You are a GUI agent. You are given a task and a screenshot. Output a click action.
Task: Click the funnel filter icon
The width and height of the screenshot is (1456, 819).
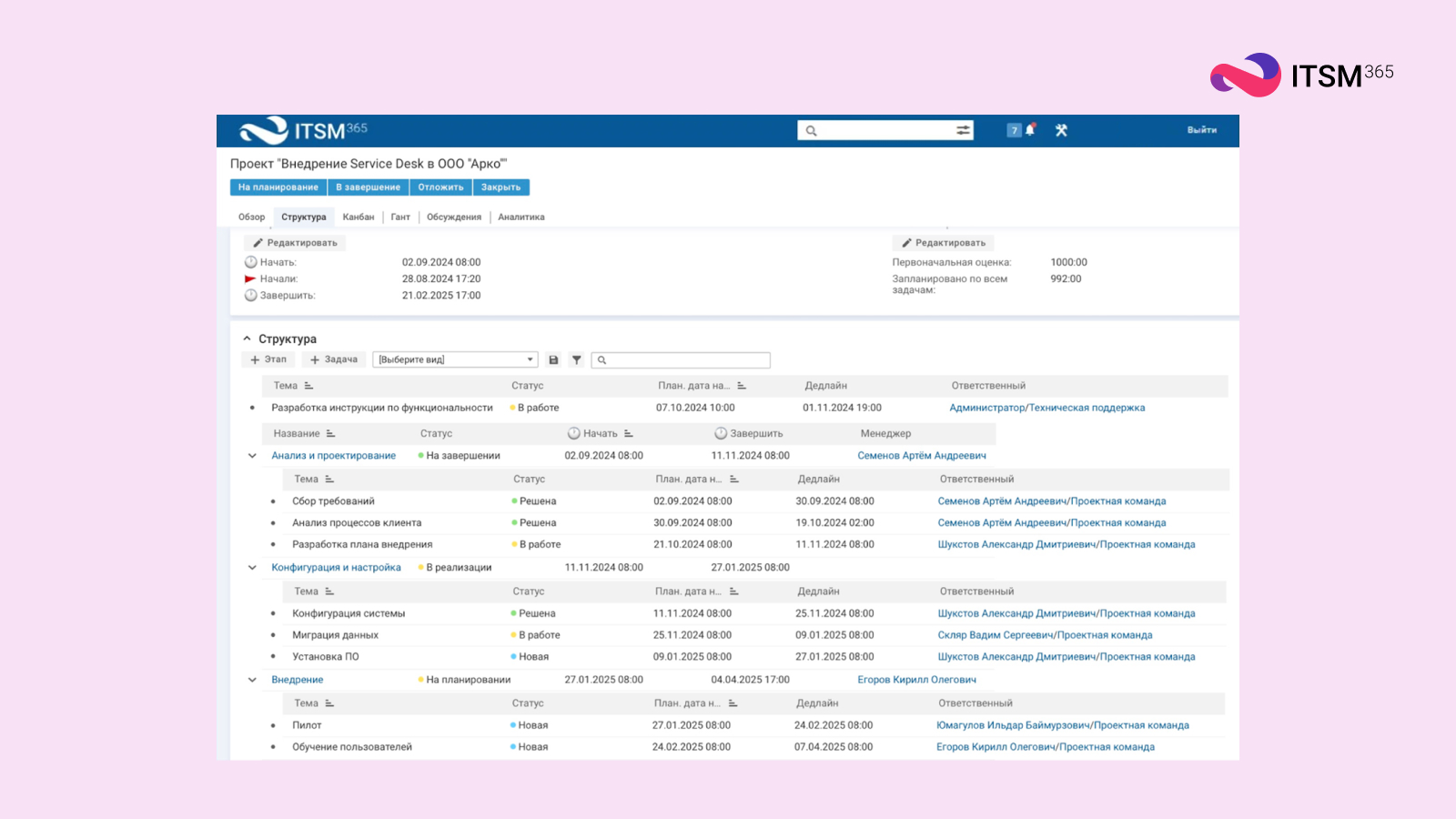click(x=577, y=360)
